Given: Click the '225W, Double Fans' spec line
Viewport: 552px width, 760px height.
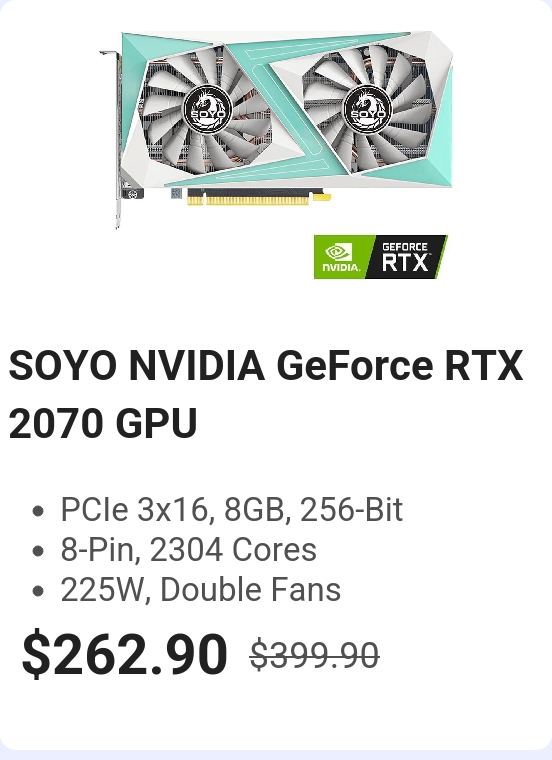Looking at the screenshot, I should 201,590.
